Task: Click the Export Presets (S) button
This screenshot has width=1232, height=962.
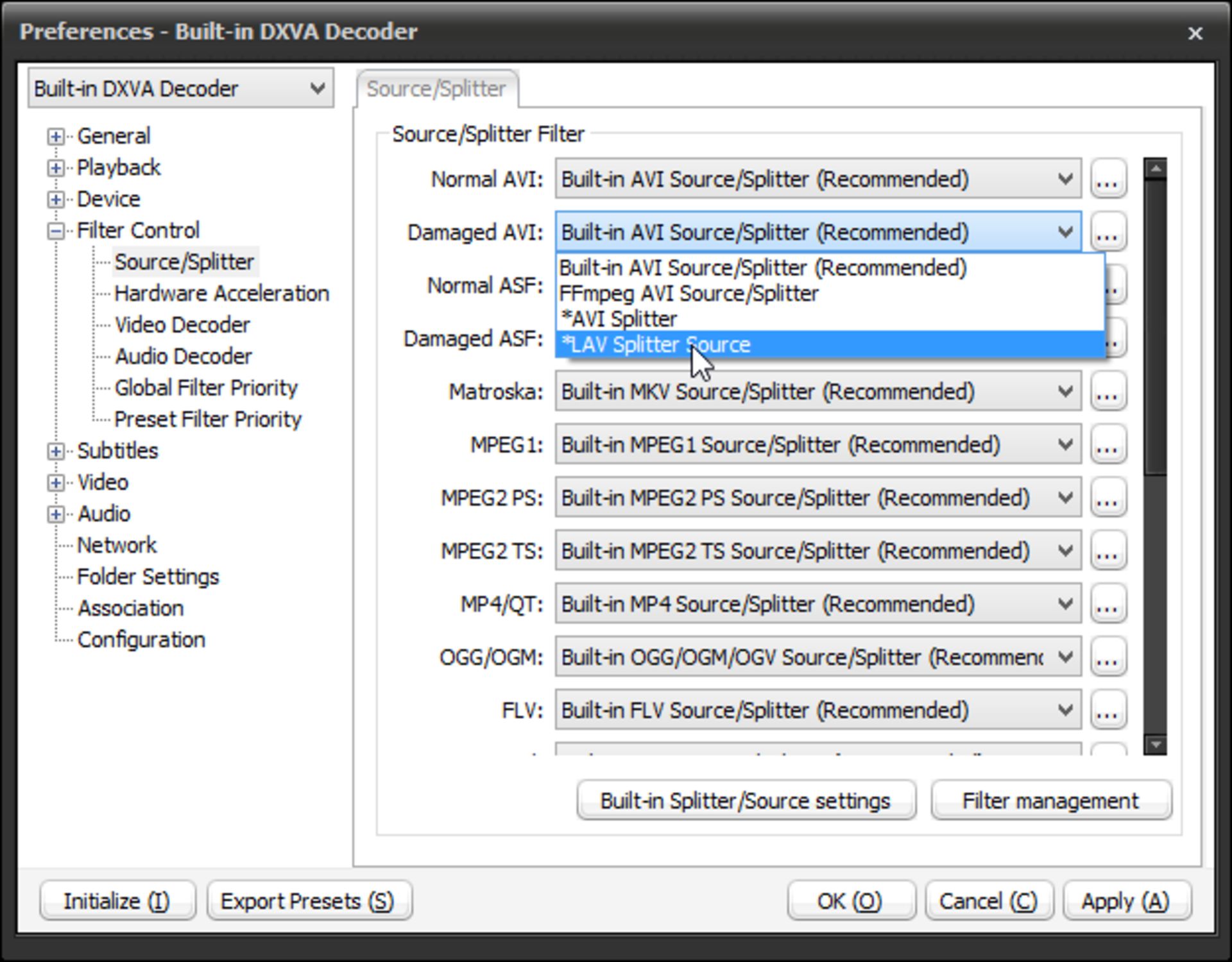Action: [308, 901]
